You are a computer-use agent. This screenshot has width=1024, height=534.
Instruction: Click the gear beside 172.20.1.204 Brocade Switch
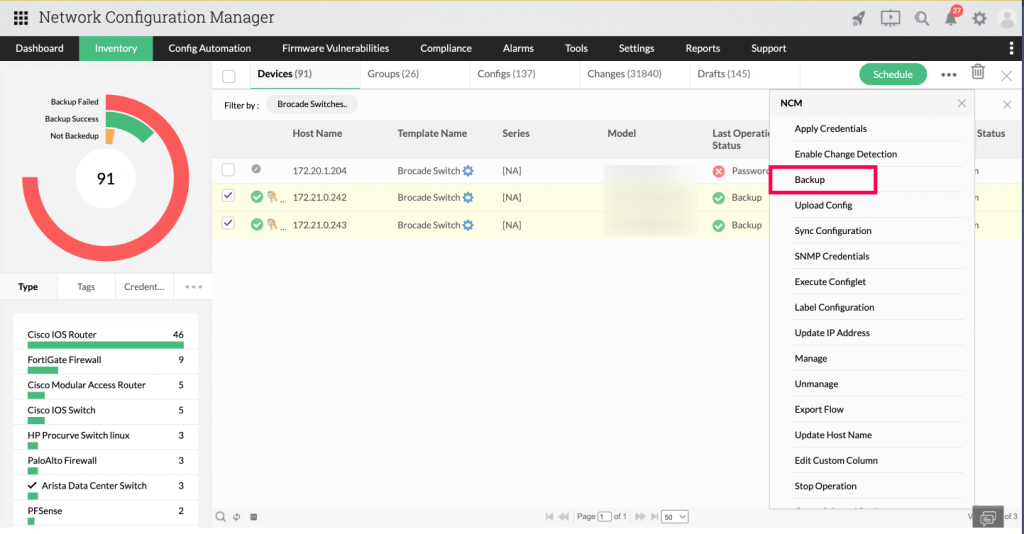(468, 171)
